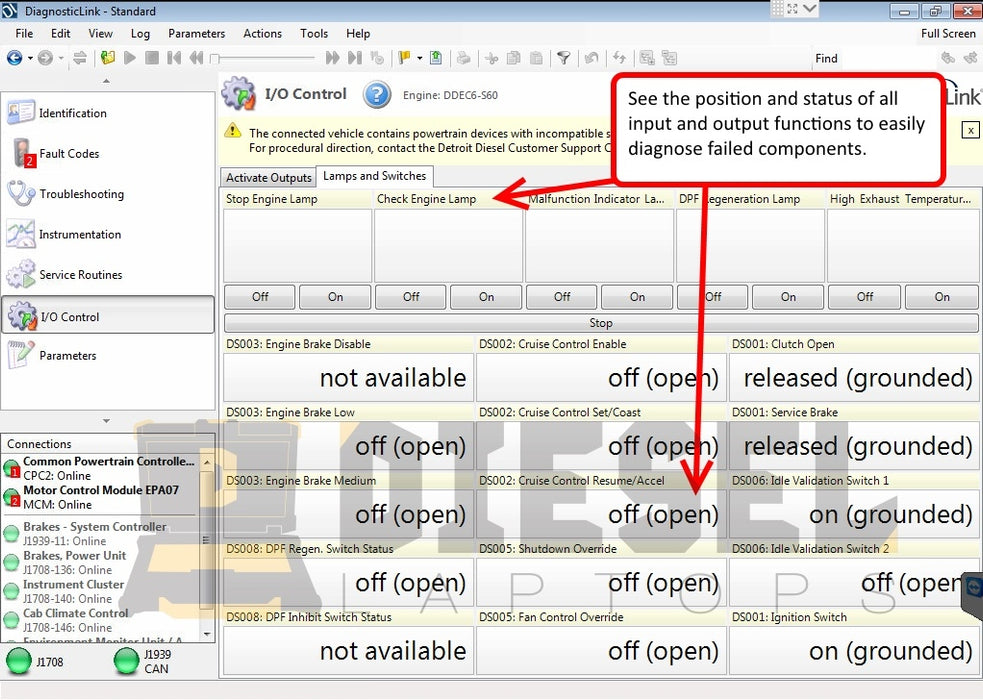
Task: Click the Stop log playback square
Action: [x=152, y=58]
